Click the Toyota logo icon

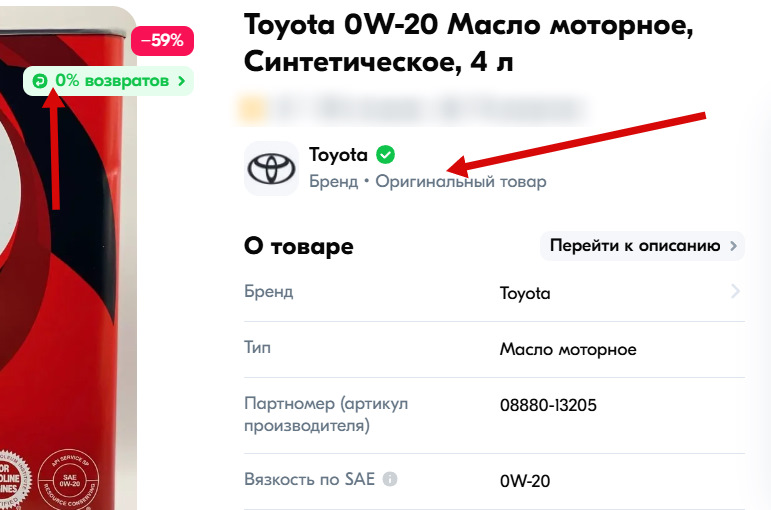click(272, 168)
